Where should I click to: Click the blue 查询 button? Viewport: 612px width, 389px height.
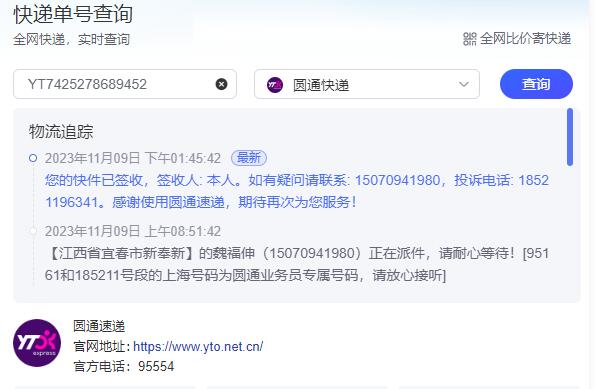pos(536,84)
